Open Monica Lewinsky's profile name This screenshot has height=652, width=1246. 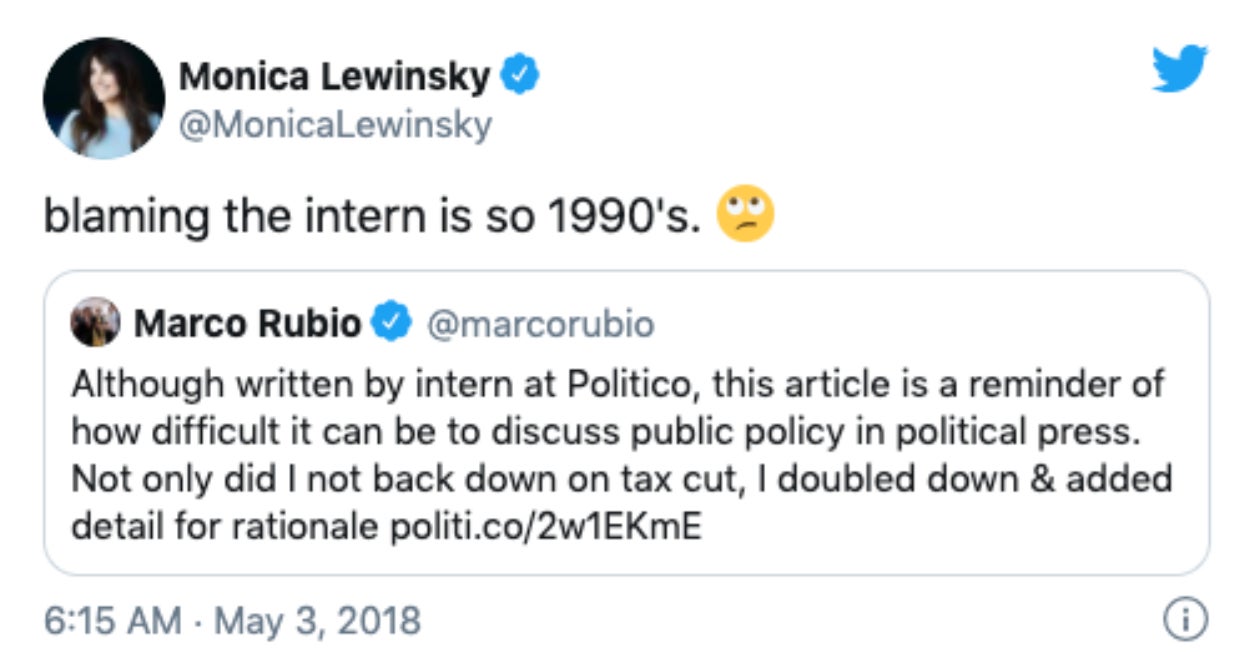335,71
